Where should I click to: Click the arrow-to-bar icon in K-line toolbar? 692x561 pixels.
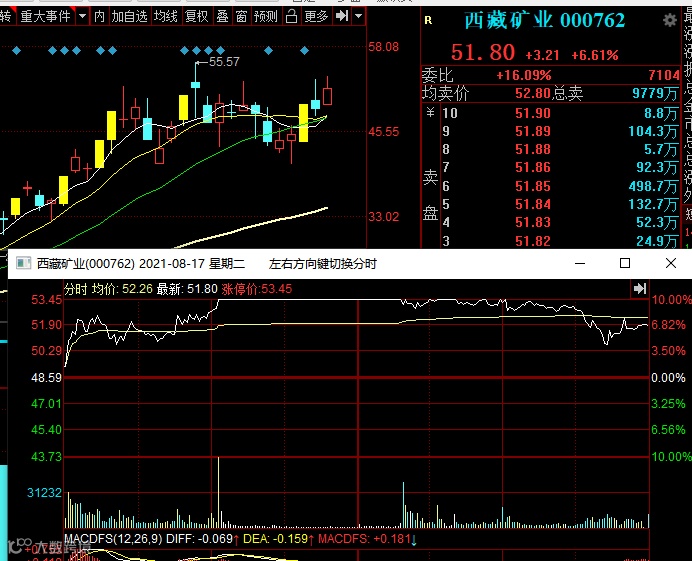click(342, 17)
